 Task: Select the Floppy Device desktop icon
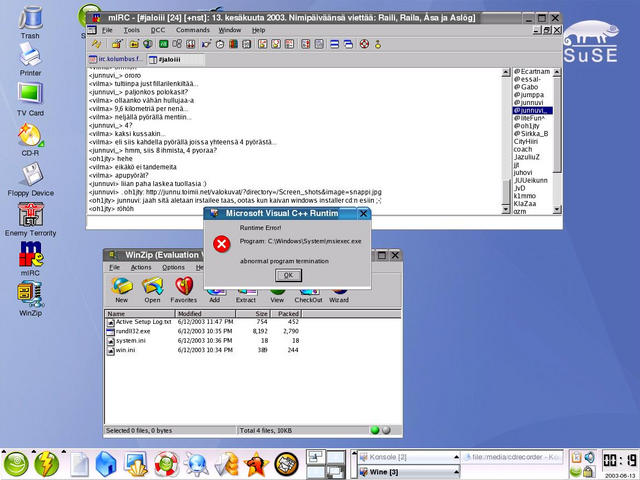(x=31, y=180)
